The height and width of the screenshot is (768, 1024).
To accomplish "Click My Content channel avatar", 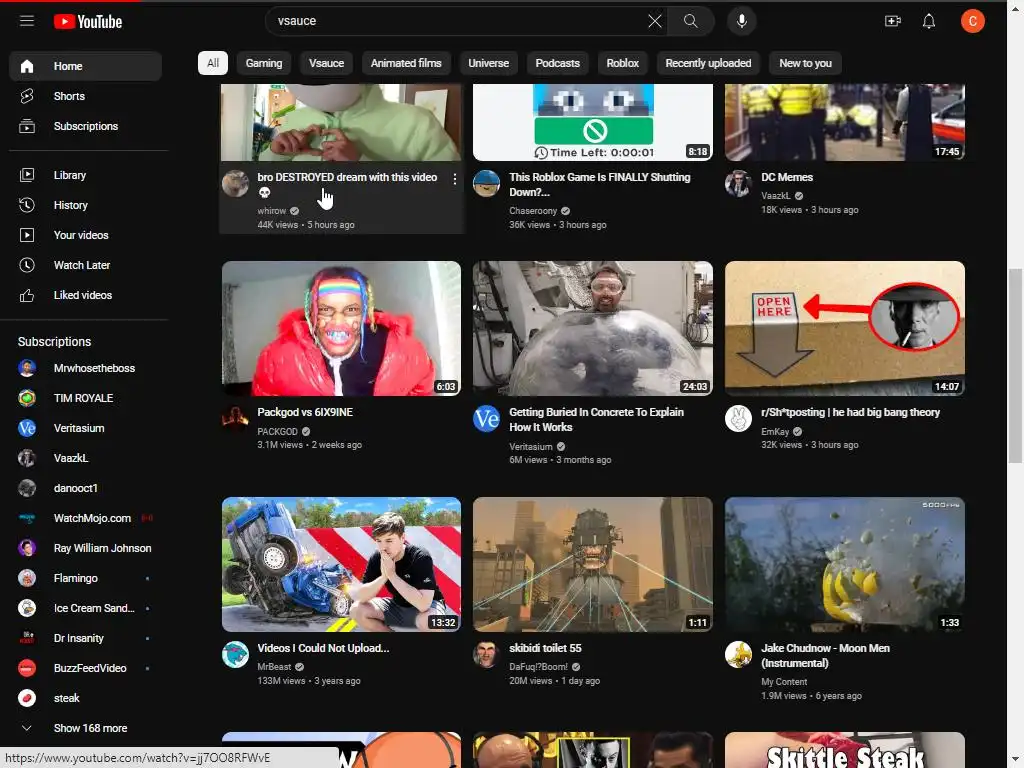I will click(x=739, y=654).
